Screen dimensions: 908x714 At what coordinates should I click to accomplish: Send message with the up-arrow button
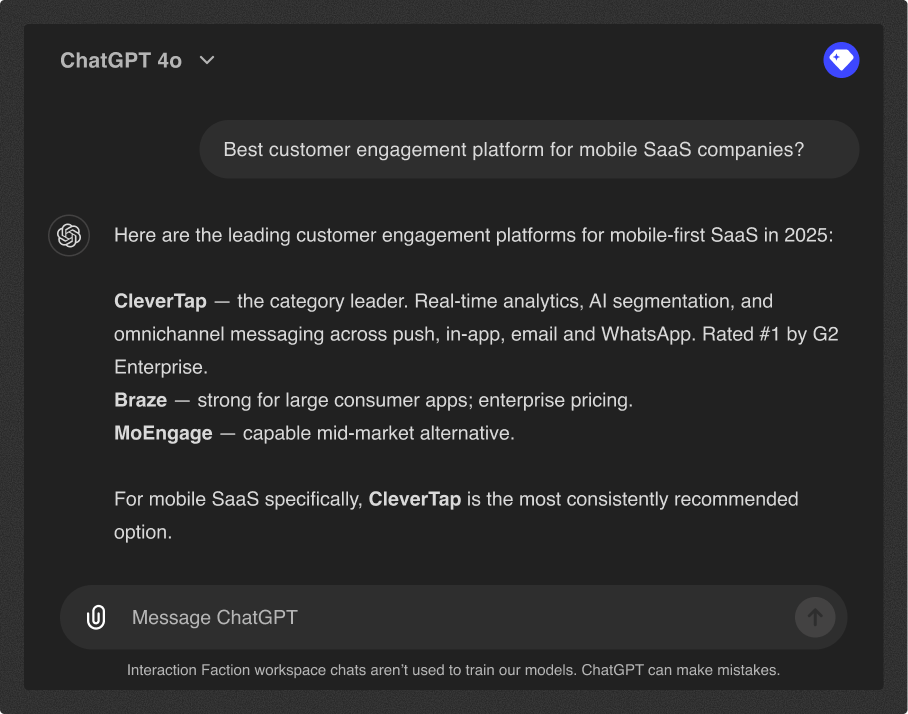click(x=815, y=617)
